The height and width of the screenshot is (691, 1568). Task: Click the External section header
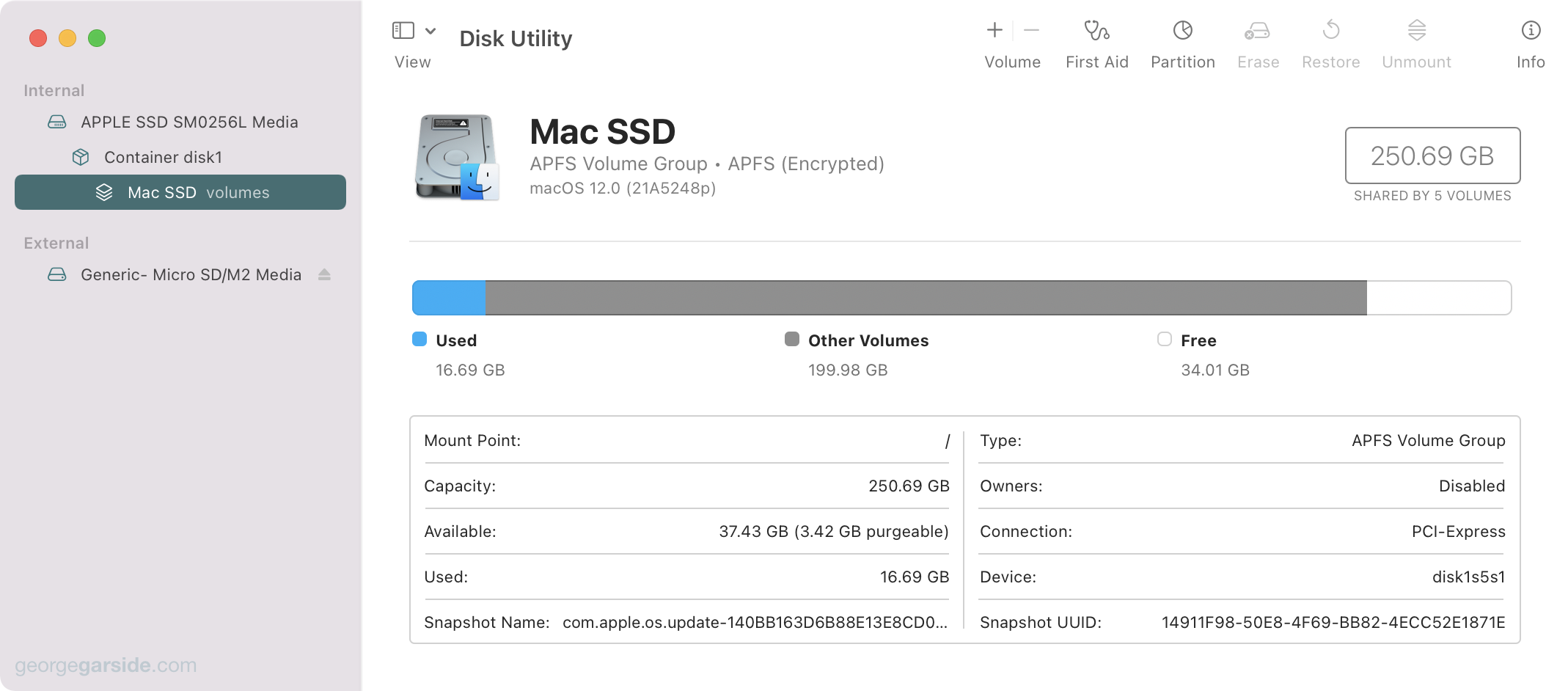56,243
